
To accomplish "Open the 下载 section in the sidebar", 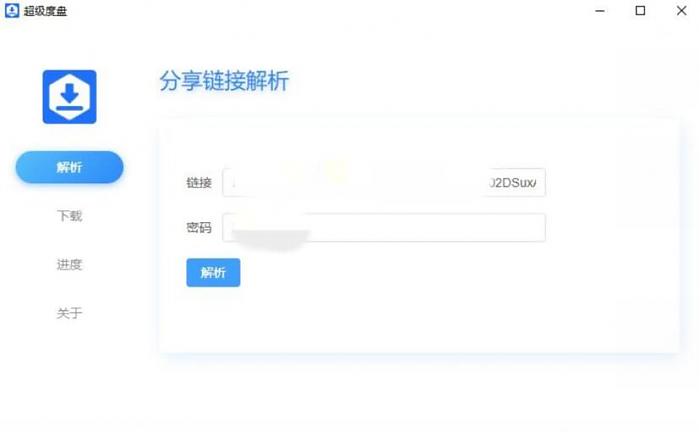I will click(x=70, y=216).
